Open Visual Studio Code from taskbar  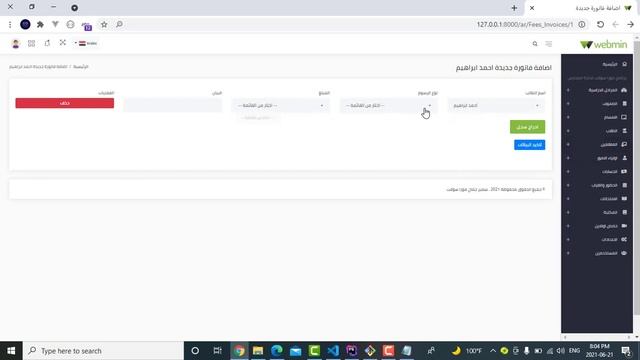333,351
